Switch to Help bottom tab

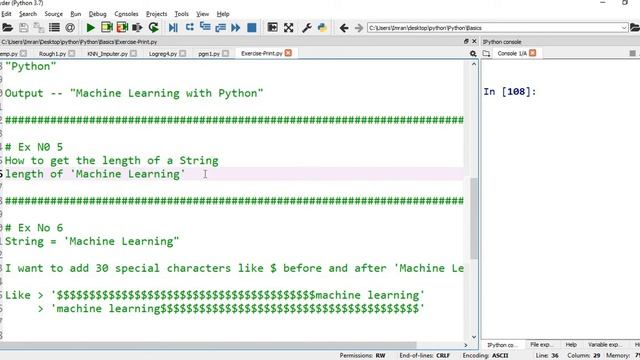571,345
